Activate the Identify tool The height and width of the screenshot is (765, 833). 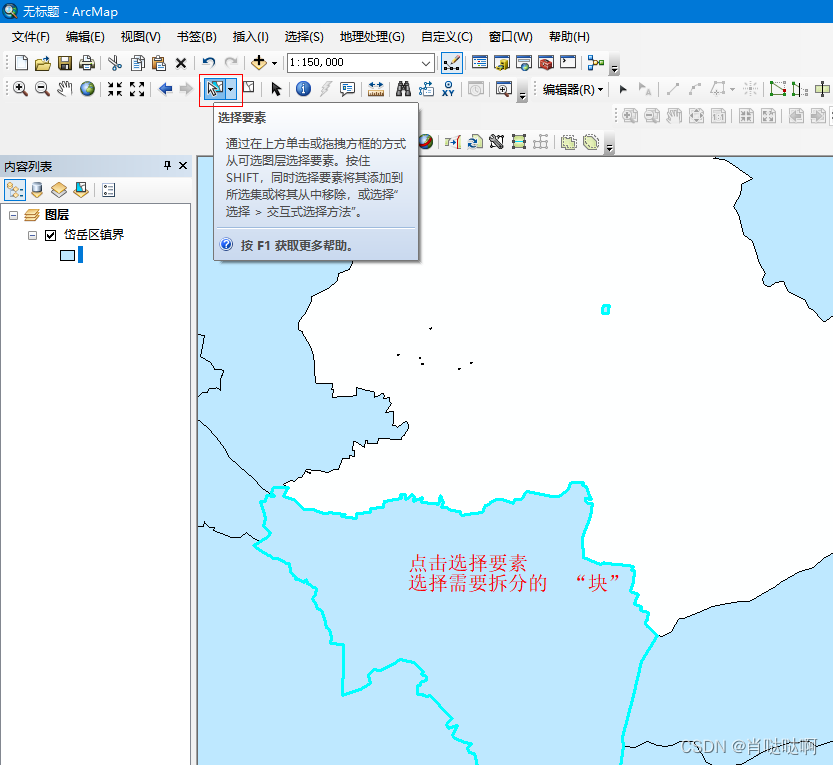coord(303,89)
